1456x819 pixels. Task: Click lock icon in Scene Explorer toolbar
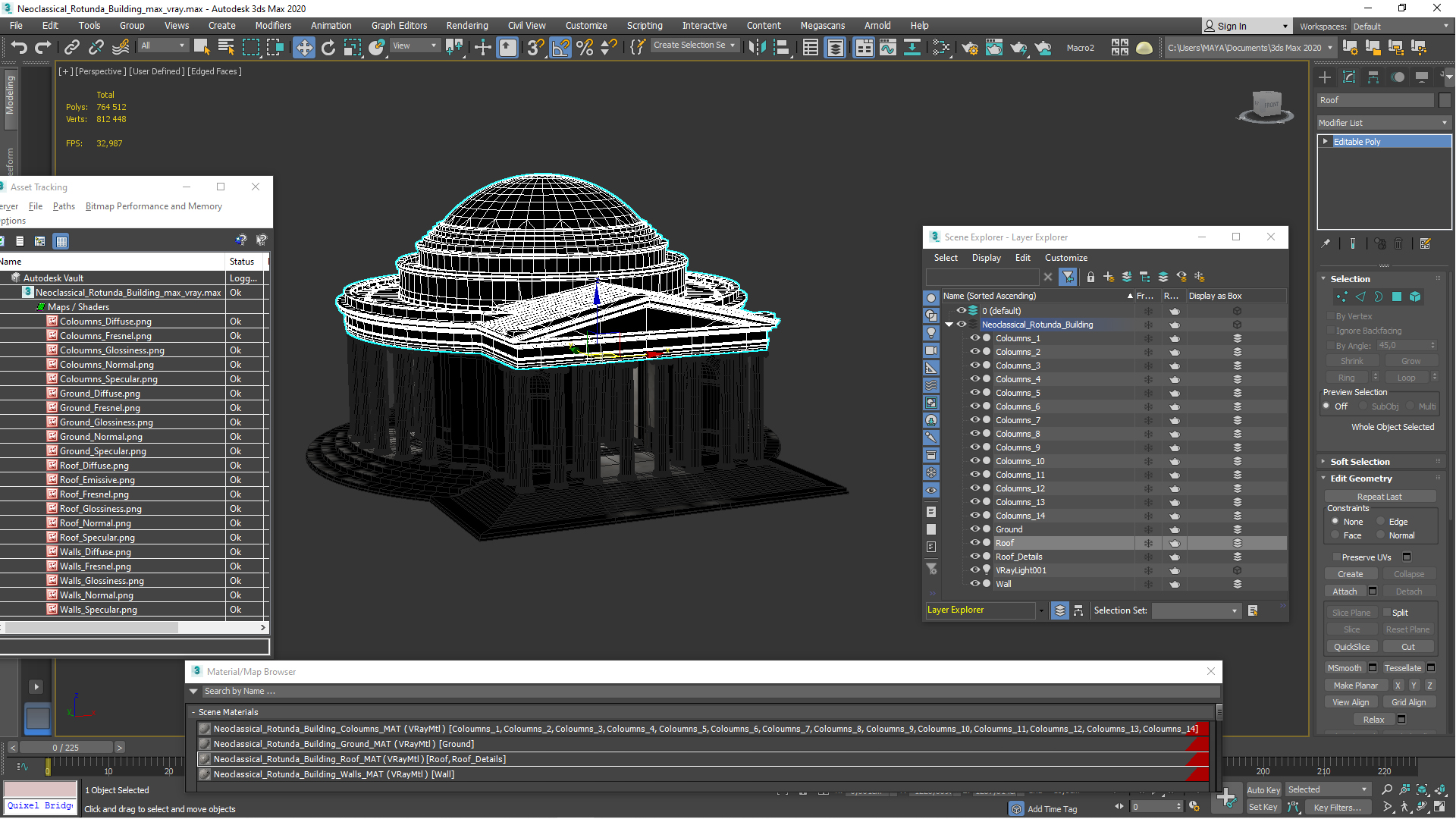coord(1090,277)
